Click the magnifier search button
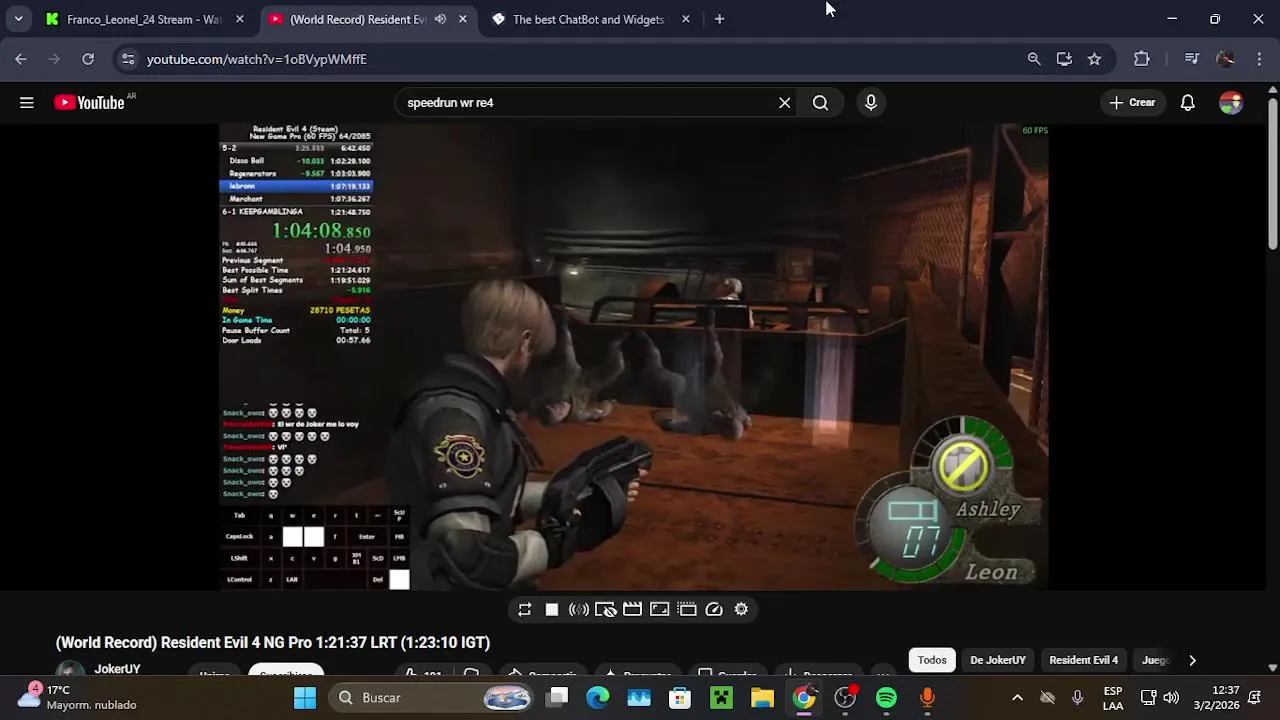The image size is (1280, 720). (820, 102)
